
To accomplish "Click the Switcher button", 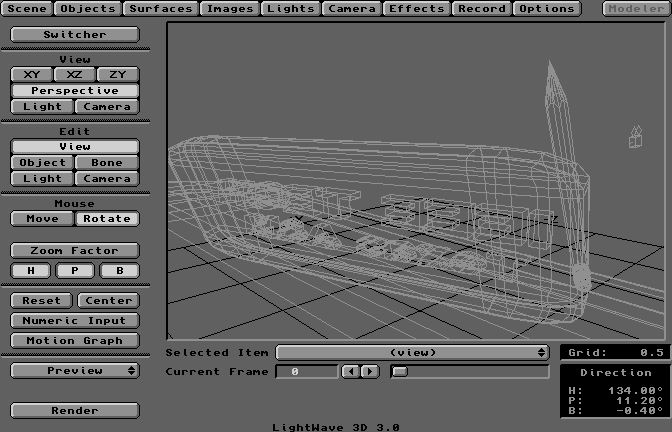I will [x=75, y=34].
